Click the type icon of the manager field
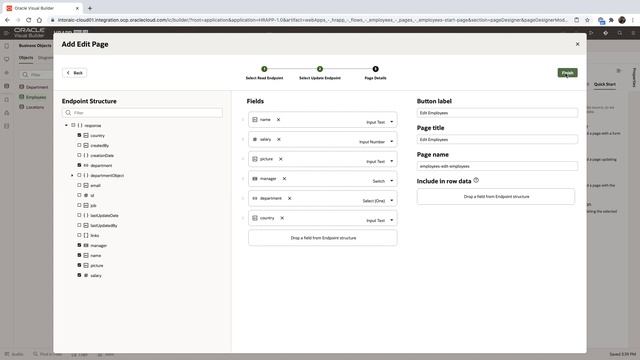The width and height of the screenshot is (640, 360). (x=255, y=178)
